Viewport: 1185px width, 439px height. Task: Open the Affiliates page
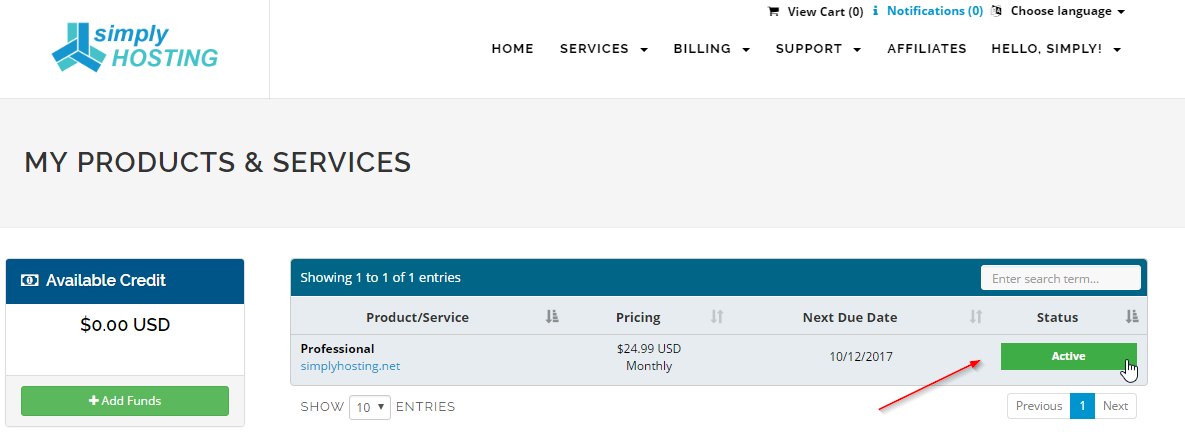pyautogui.click(x=927, y=49)
